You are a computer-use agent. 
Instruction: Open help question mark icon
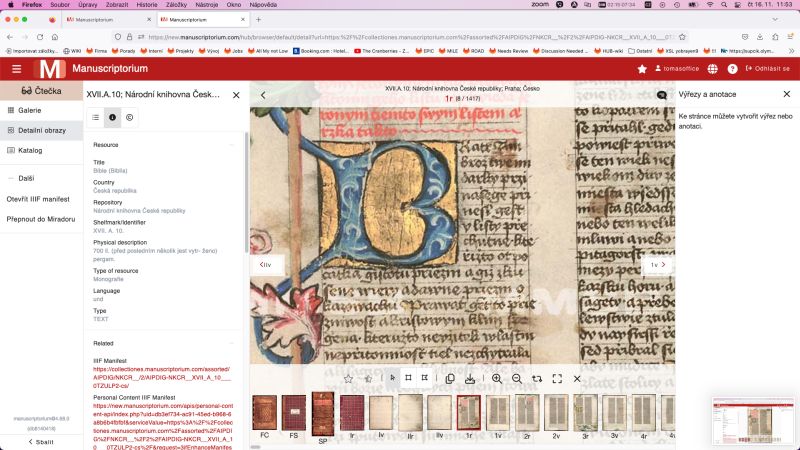pyautogui.click(x=732, y=69)
